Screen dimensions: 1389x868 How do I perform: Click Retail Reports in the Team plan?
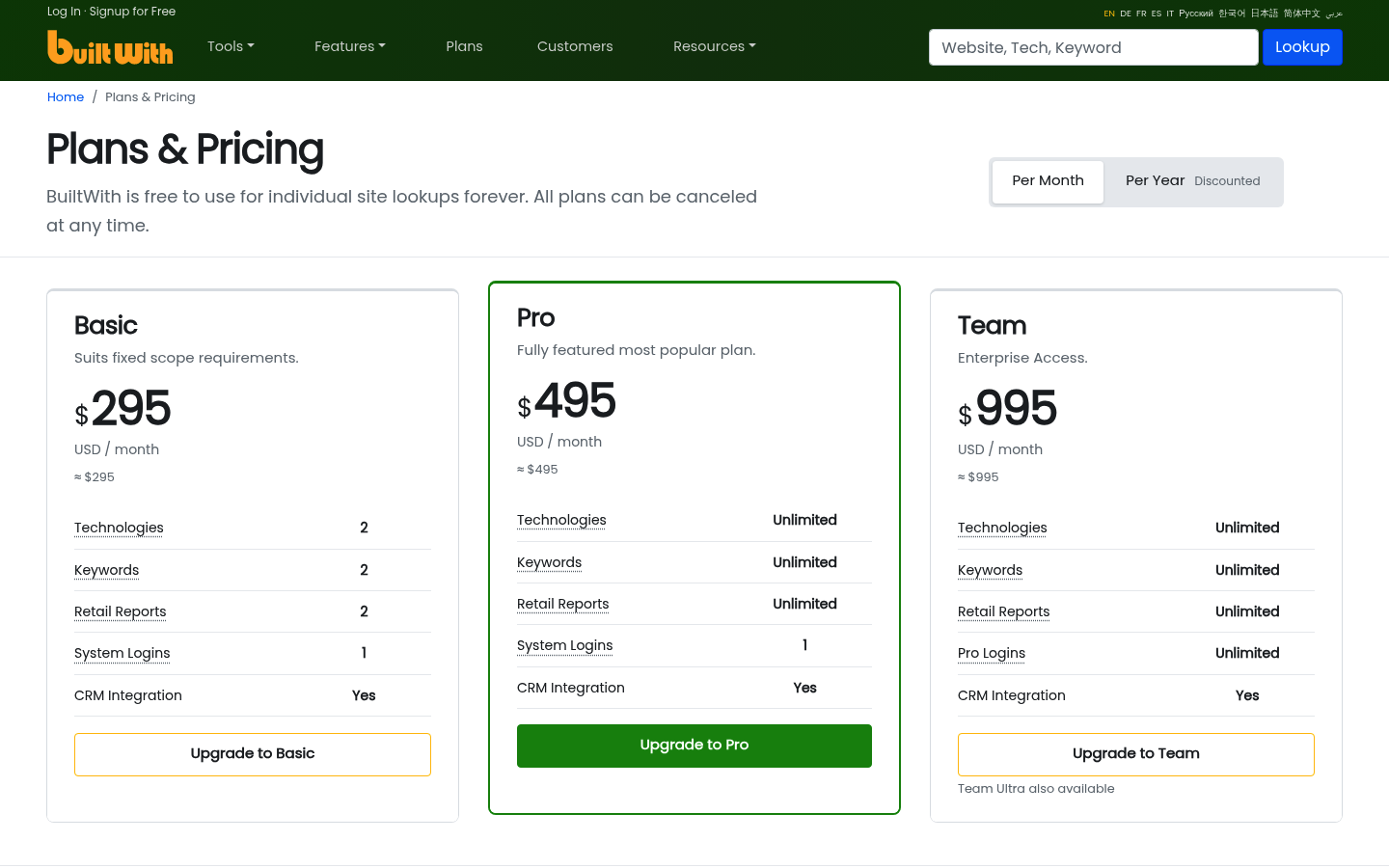[x=1003, y=611]
